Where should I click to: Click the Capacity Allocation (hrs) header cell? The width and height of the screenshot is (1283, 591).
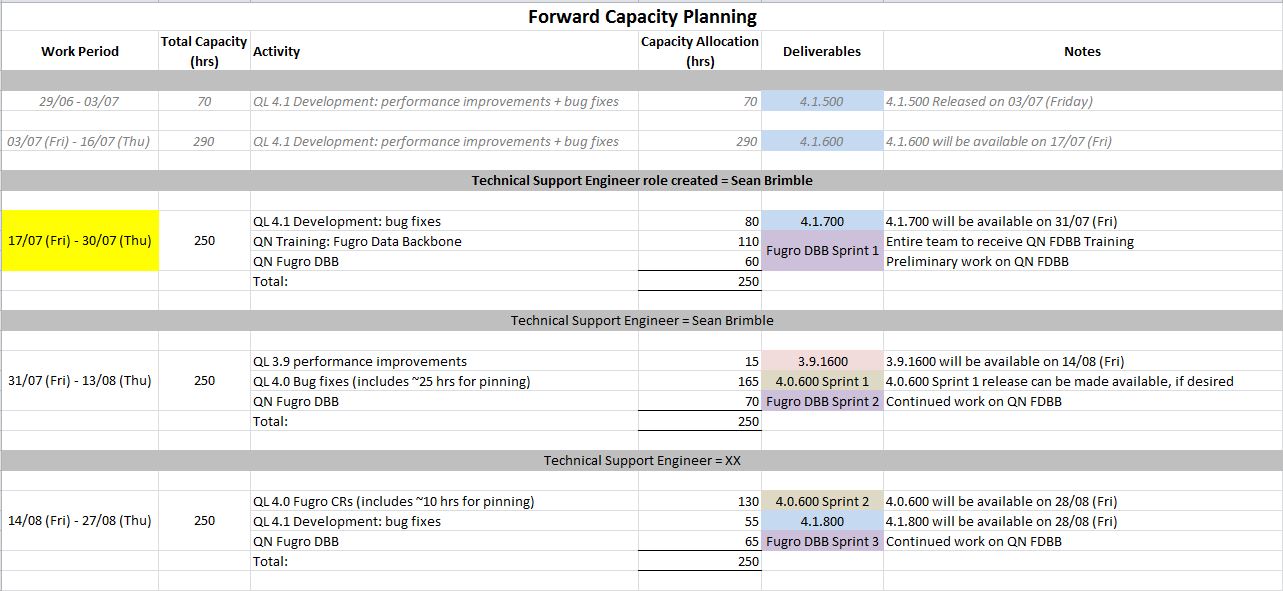[700, 51]
